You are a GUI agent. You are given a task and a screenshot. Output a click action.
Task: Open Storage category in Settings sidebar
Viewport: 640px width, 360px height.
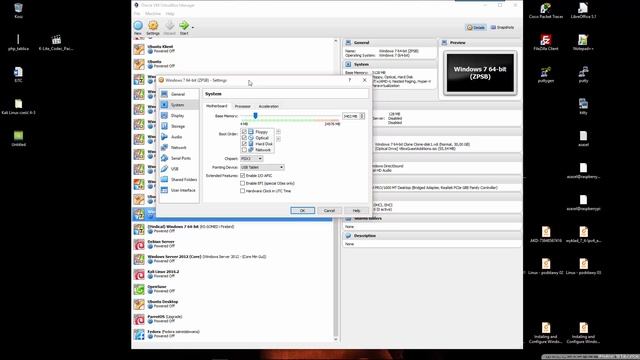point(179,127)
